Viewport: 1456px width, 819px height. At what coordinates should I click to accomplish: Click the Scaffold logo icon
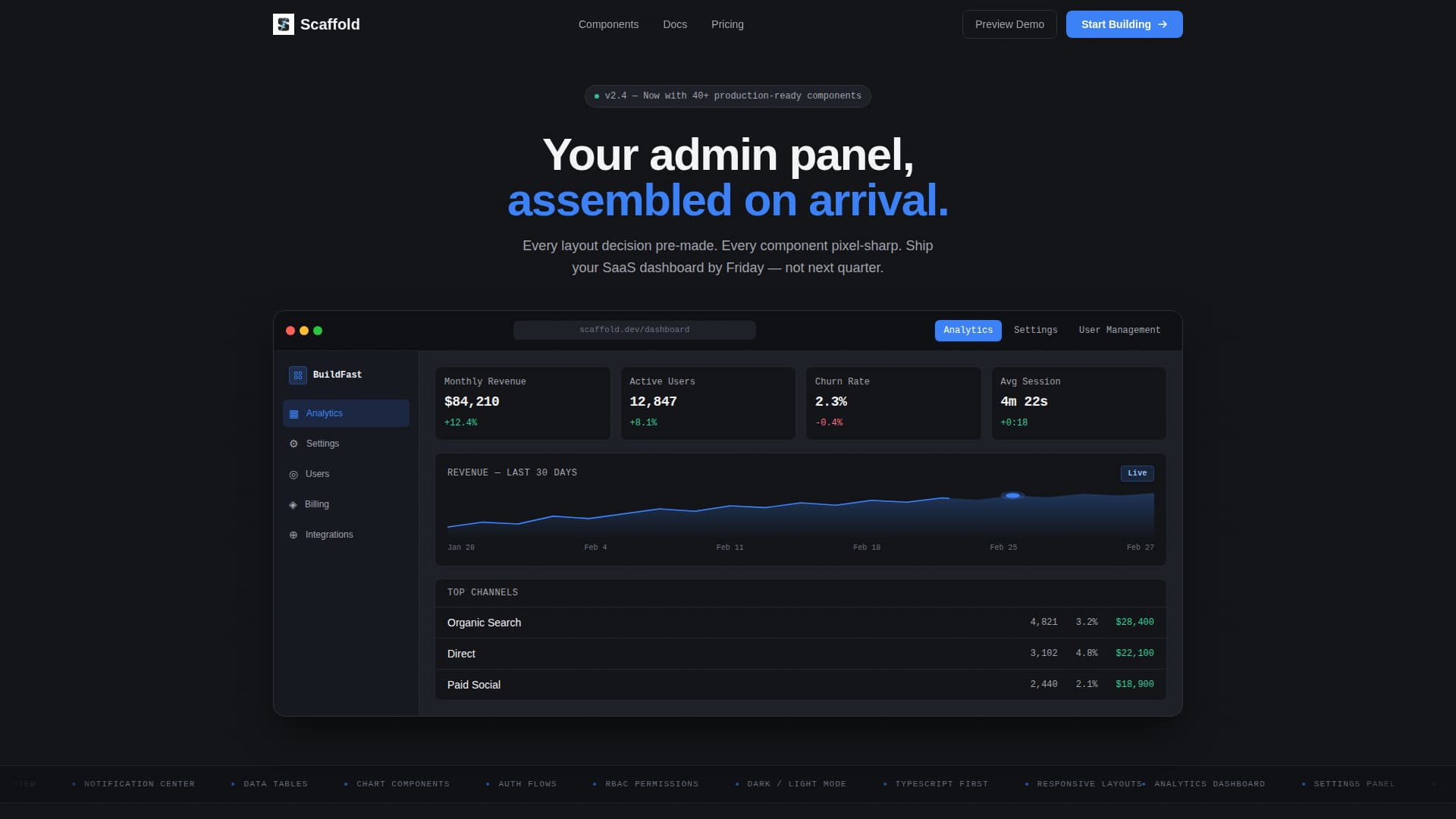coord(284,24)
